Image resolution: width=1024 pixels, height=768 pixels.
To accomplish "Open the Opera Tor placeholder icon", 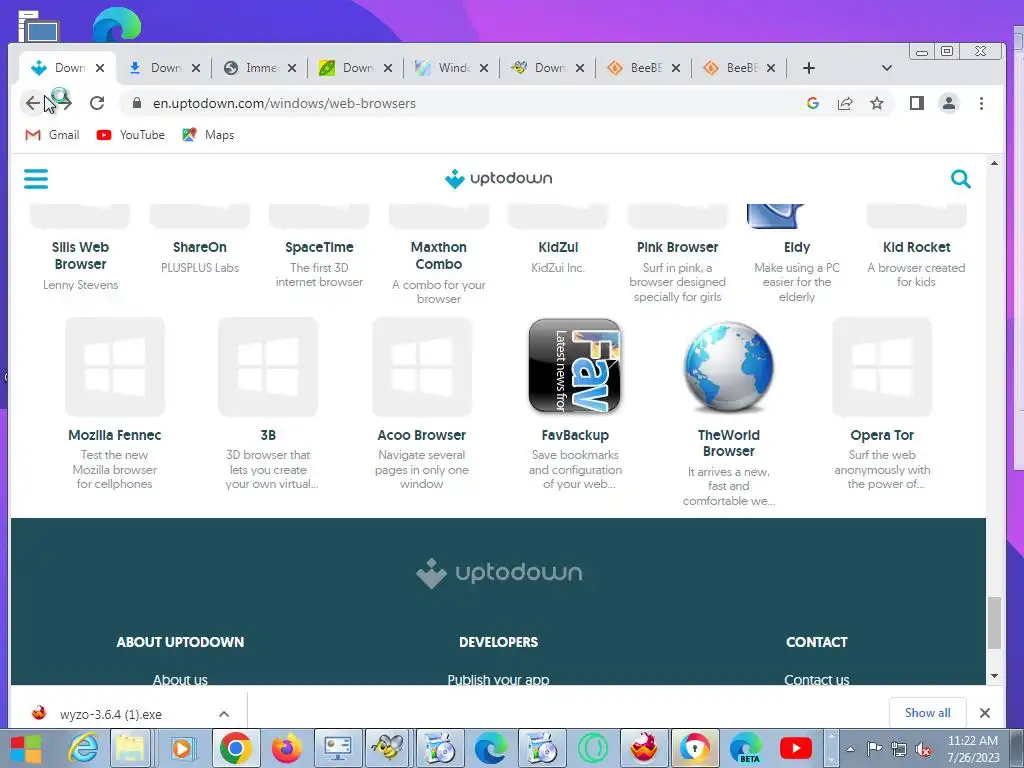I will (882, 366).
